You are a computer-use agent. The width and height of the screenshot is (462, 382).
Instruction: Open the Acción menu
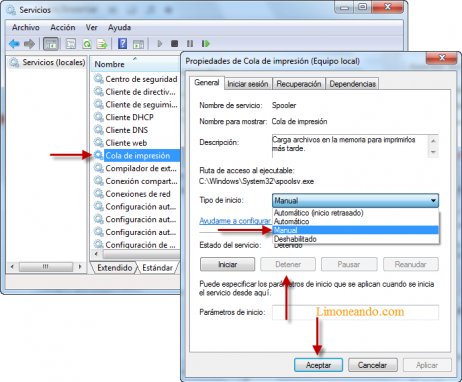[63, 27]
